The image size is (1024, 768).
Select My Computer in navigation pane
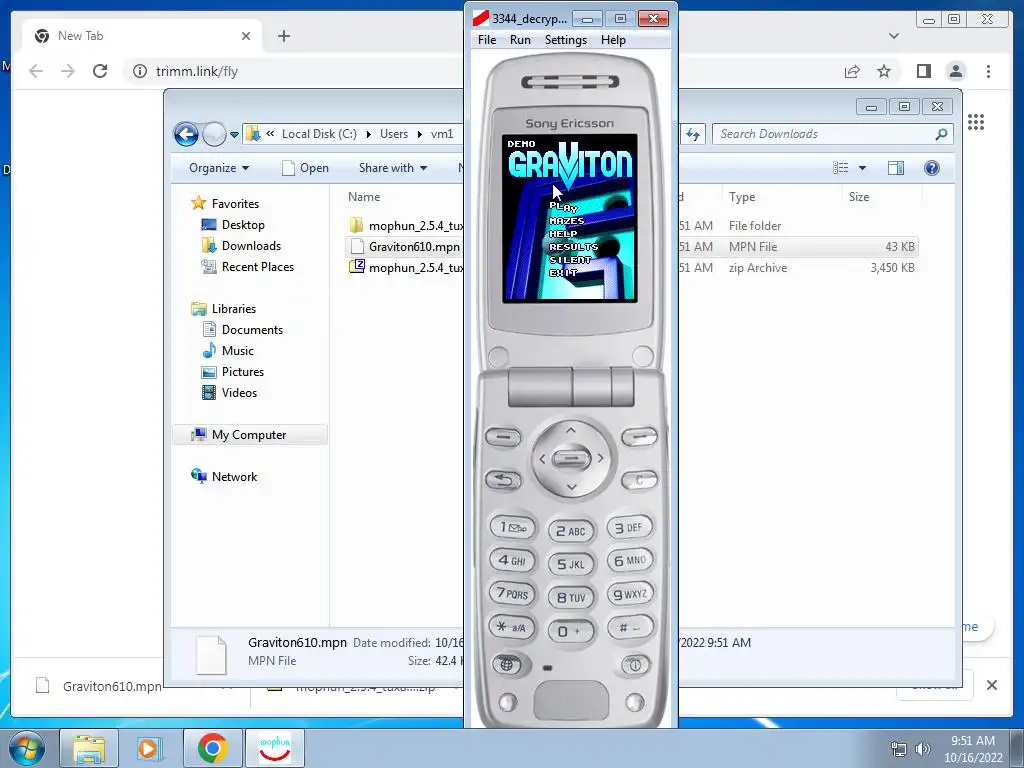click(x=248, y=435)
